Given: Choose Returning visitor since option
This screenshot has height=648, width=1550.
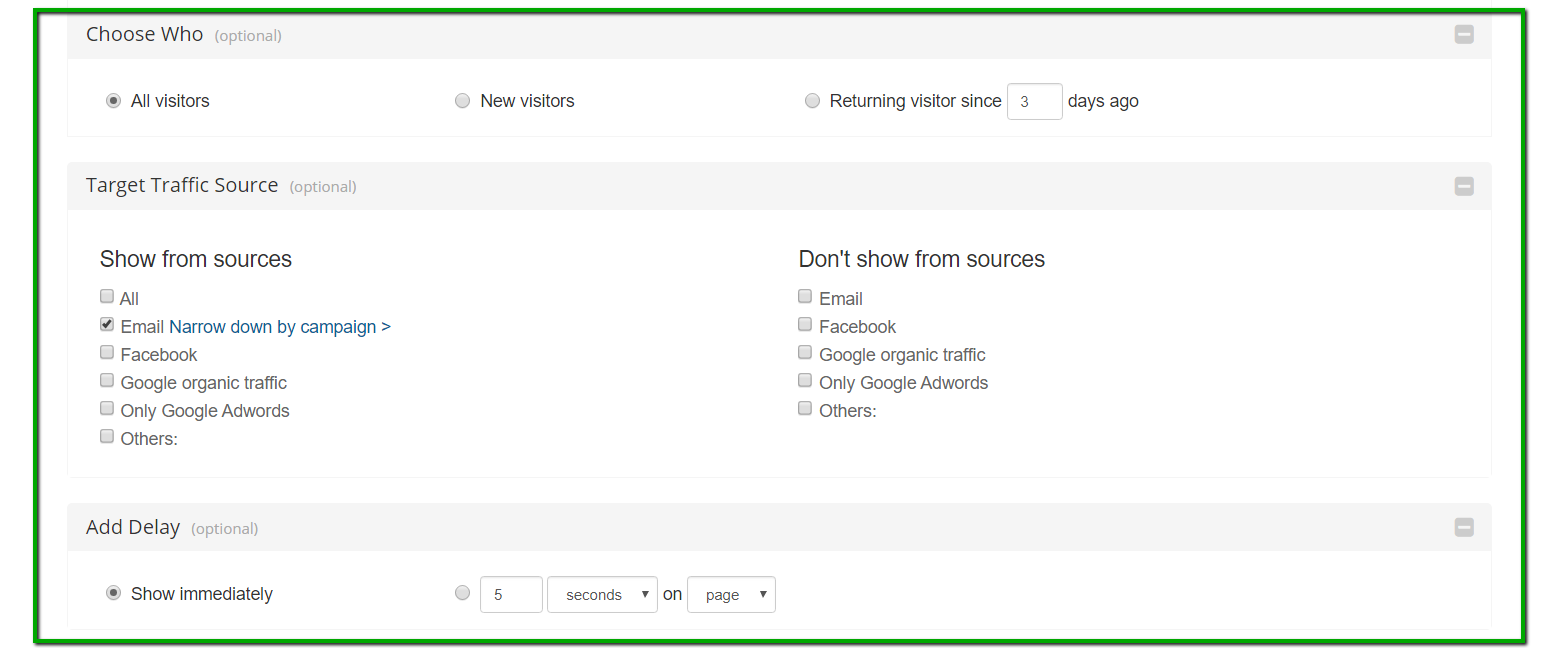Looking at the screenshot, I should point(812,101).
